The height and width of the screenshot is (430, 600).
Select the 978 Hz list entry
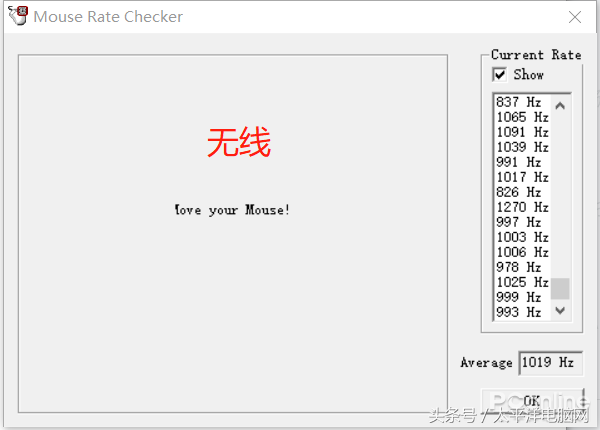pos(523,267)
